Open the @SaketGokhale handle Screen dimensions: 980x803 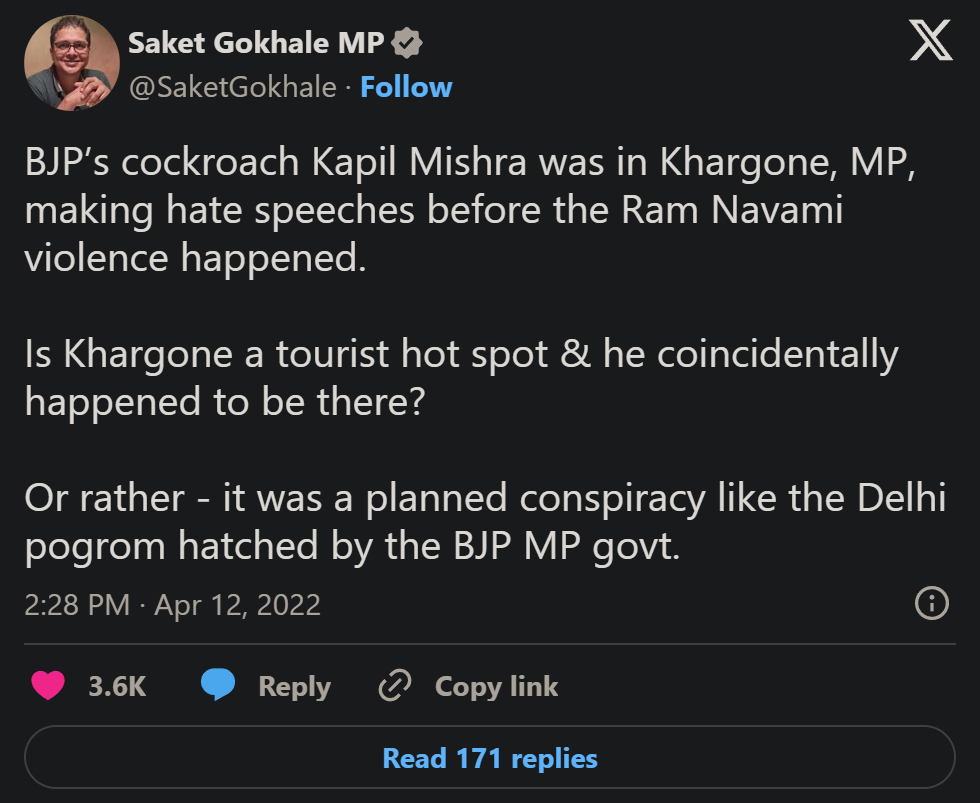pos(230,87)
